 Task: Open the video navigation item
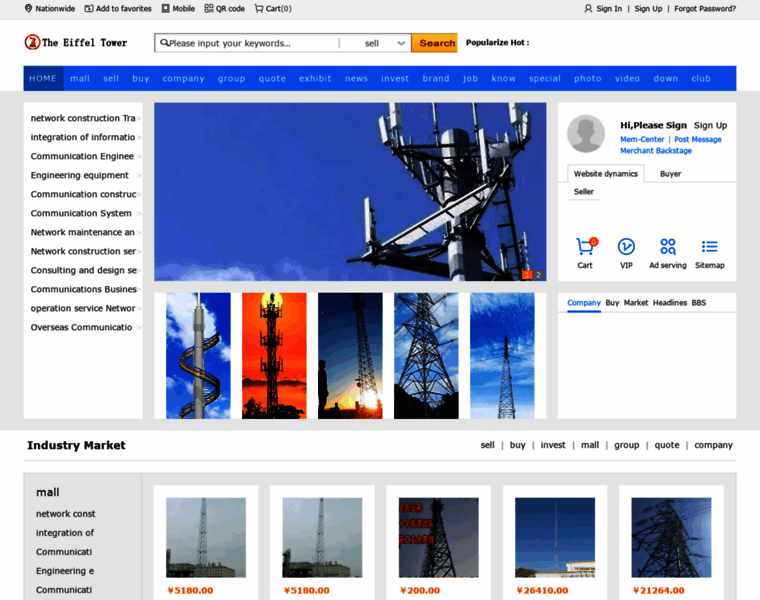[x=627, y=78]
